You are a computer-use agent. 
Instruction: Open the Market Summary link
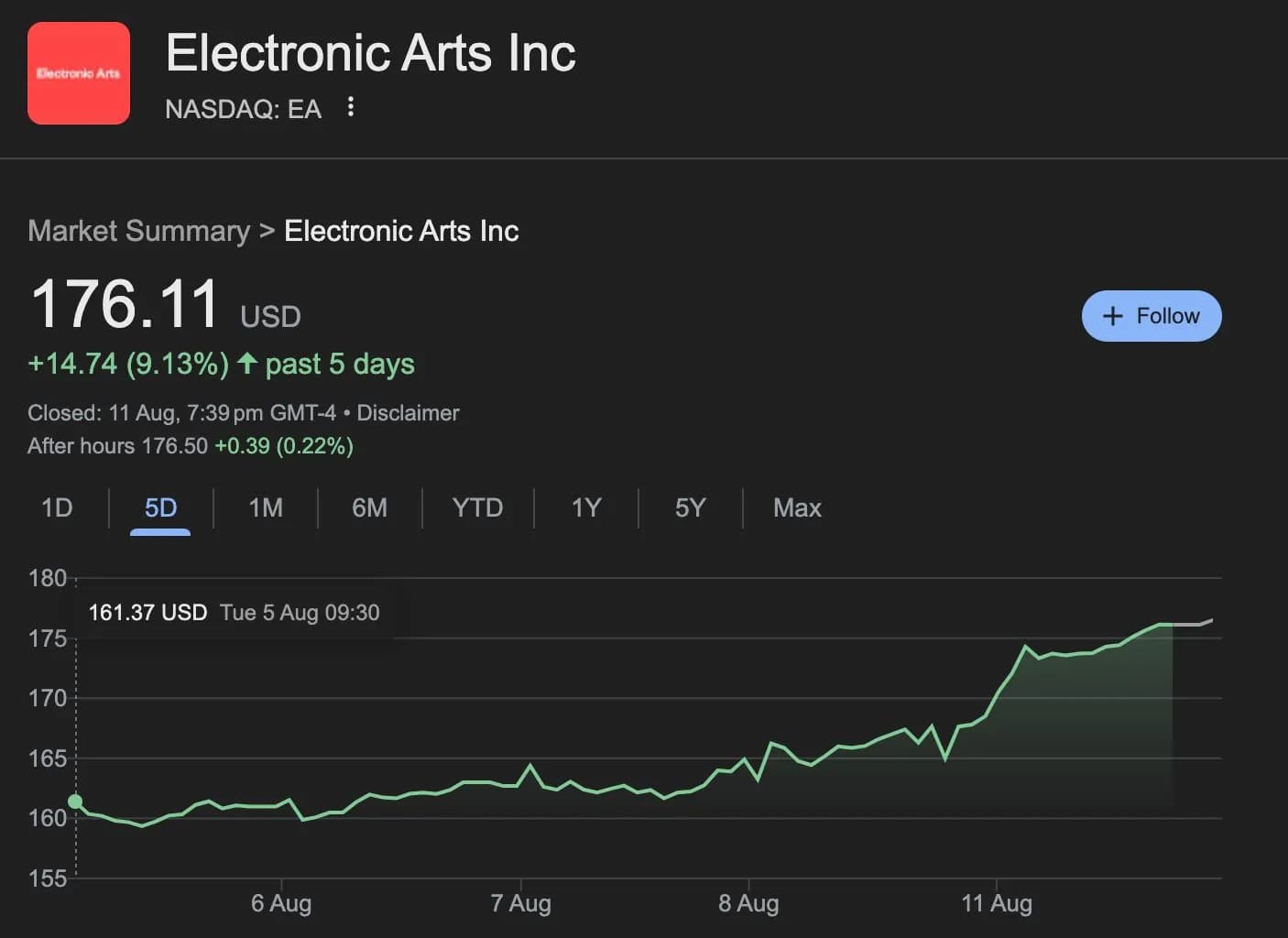click(138, 231)
